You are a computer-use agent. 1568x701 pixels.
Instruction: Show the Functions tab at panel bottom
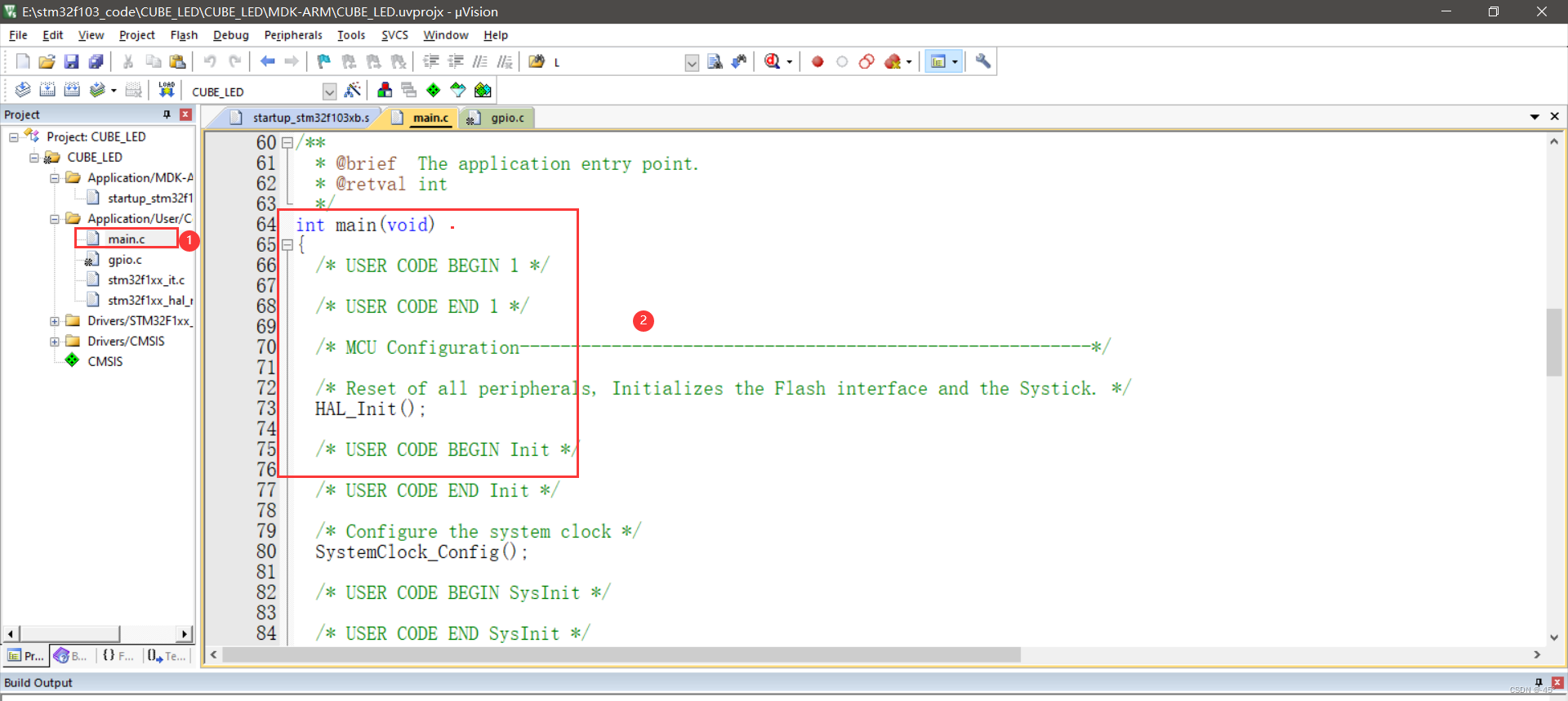[x=118, y=656]
